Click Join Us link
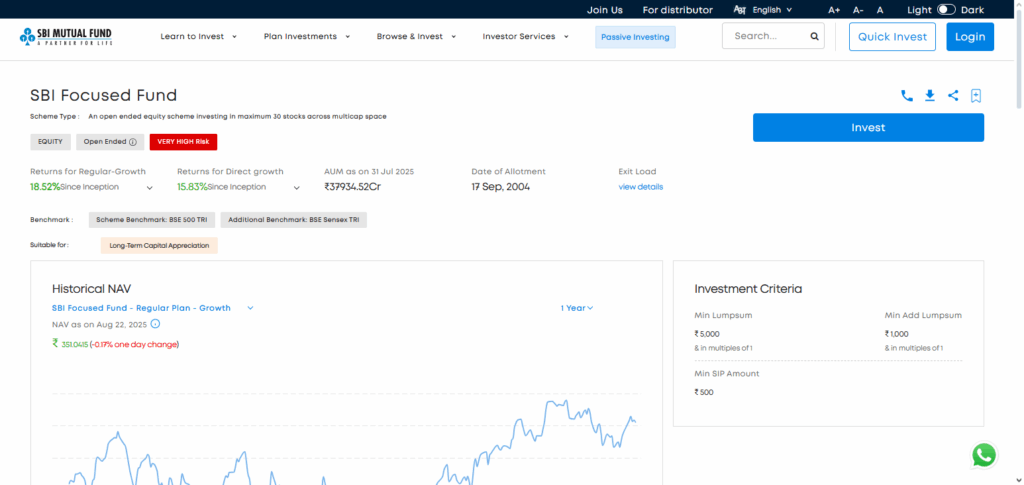 605,10
